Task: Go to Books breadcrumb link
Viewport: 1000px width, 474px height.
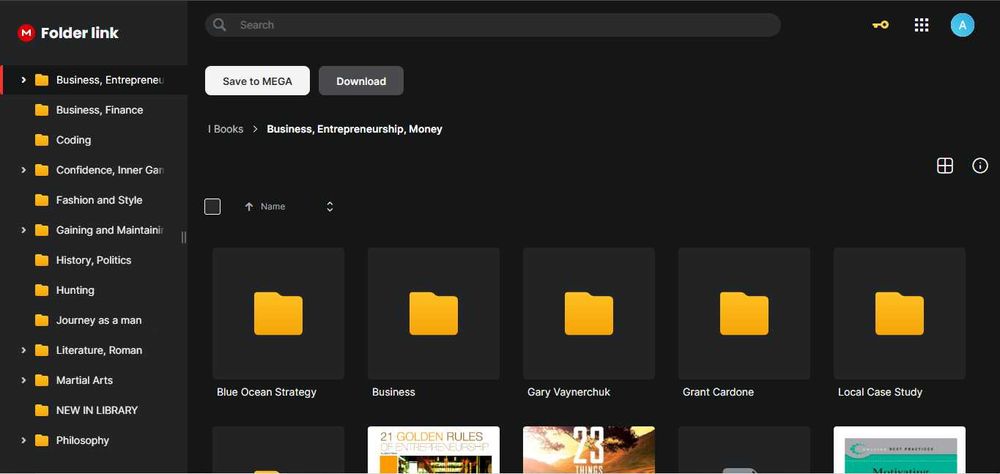Action: coord(226,129)
